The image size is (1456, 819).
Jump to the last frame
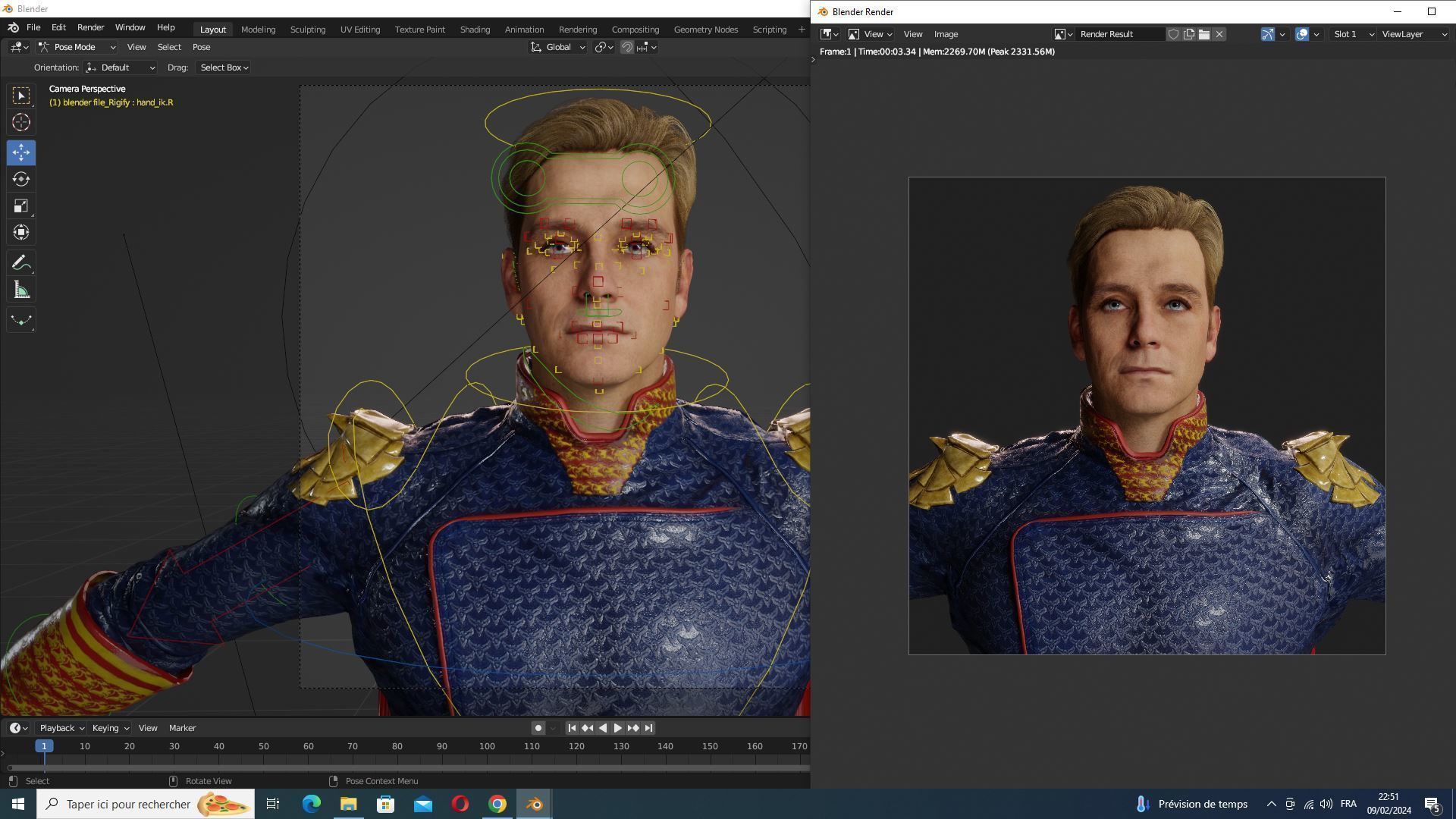tap(648, 728)
